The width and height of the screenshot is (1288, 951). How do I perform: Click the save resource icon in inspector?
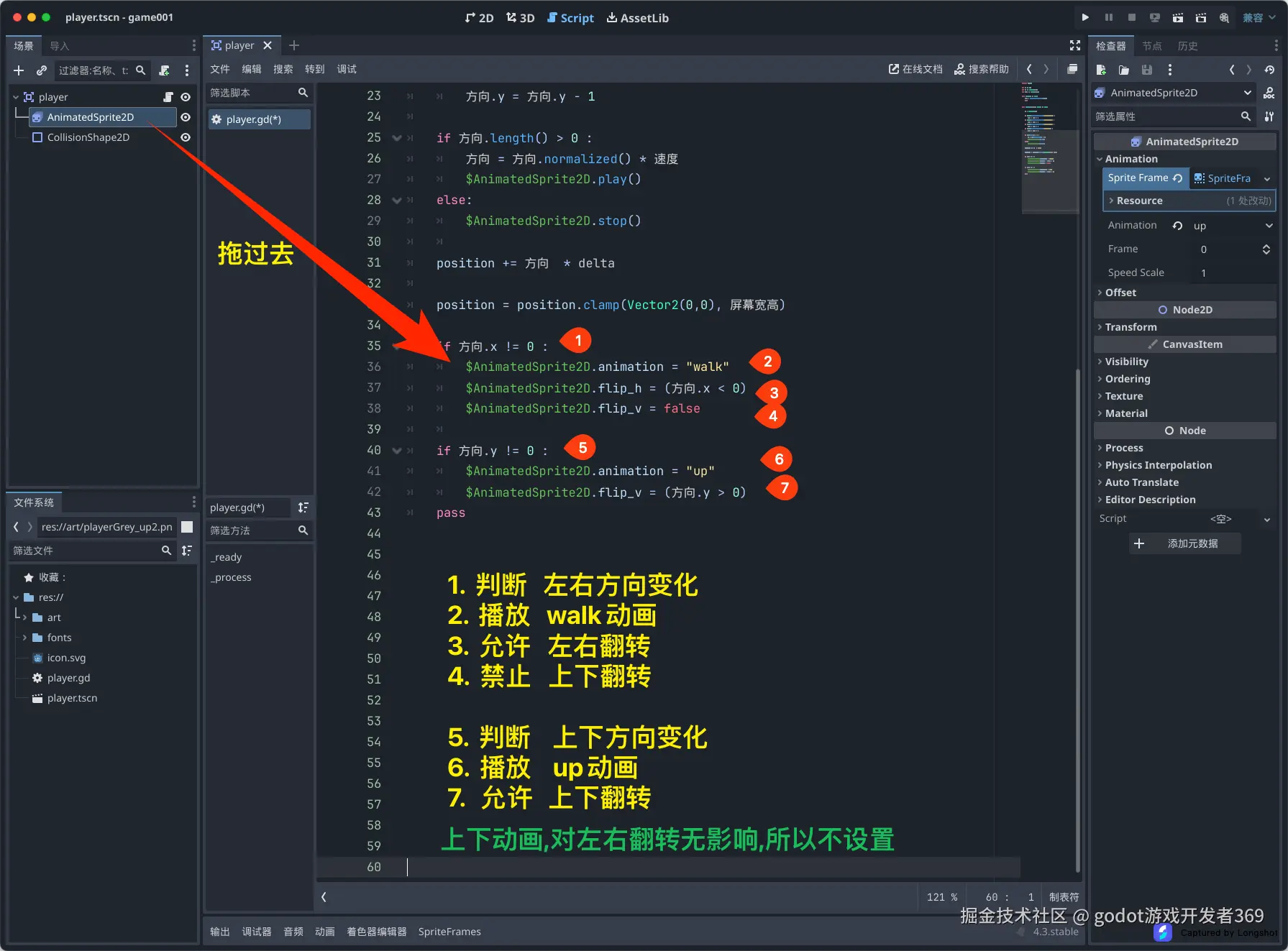tap(1147, 70)
